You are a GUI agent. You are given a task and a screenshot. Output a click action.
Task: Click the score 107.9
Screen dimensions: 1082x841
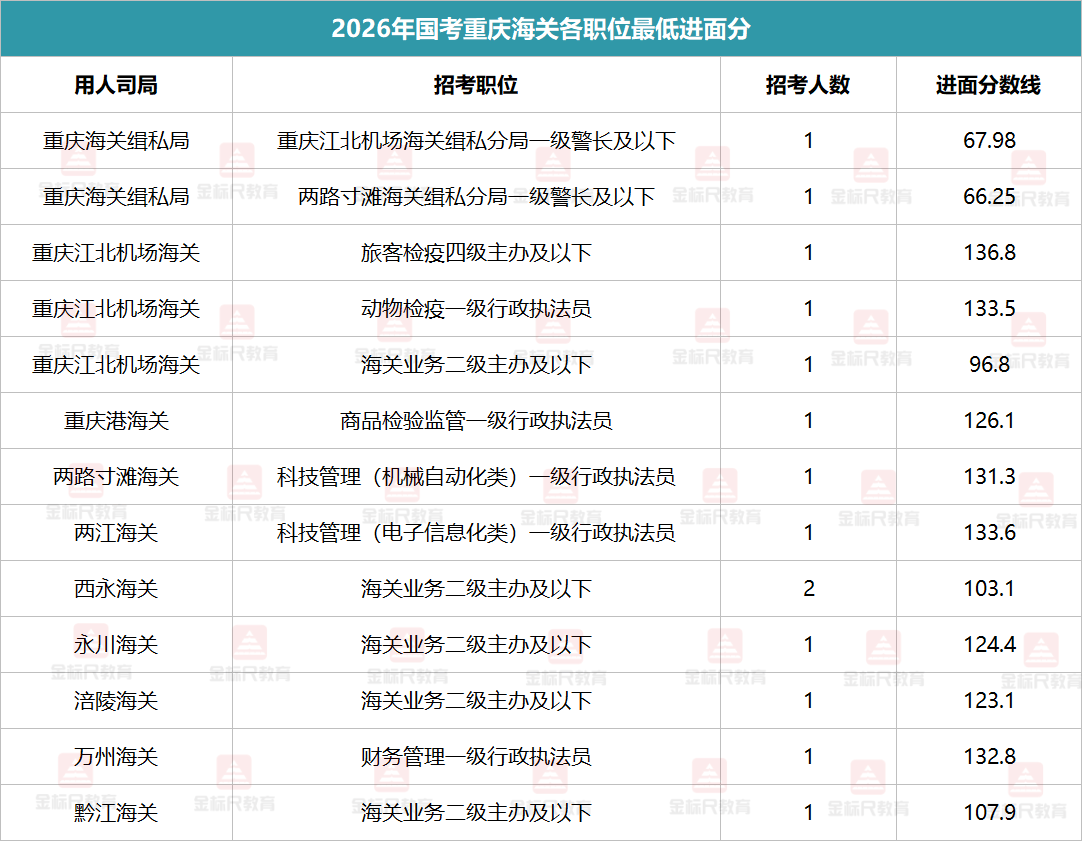(x=989, y=812)
